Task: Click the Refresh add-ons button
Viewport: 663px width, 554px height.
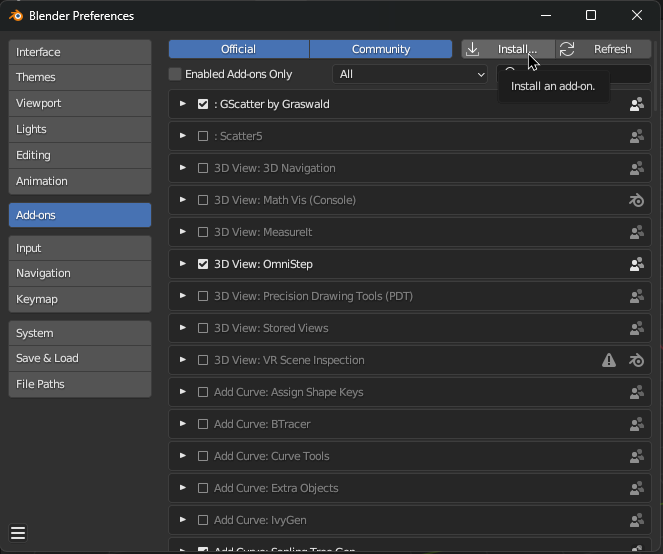Action: pyautogui.click(x=603, y=49)
